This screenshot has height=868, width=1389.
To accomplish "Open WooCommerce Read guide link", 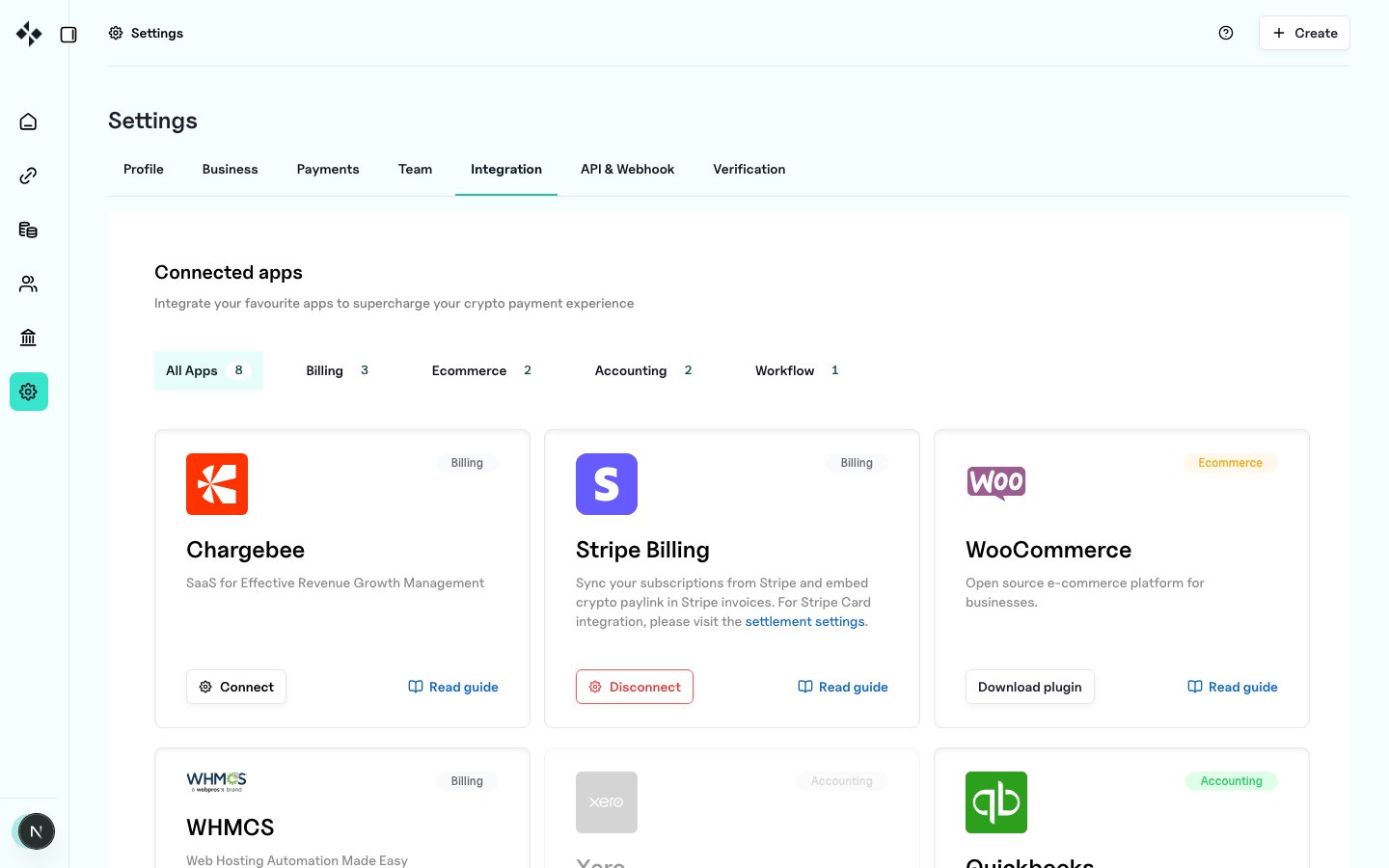I will click(1233, 687).
